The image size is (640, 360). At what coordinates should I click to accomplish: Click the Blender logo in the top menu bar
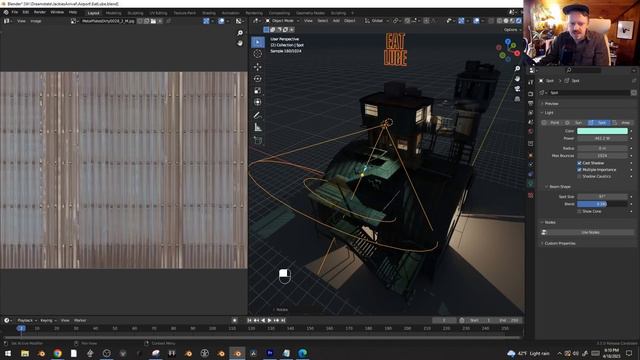pos(6,12)
